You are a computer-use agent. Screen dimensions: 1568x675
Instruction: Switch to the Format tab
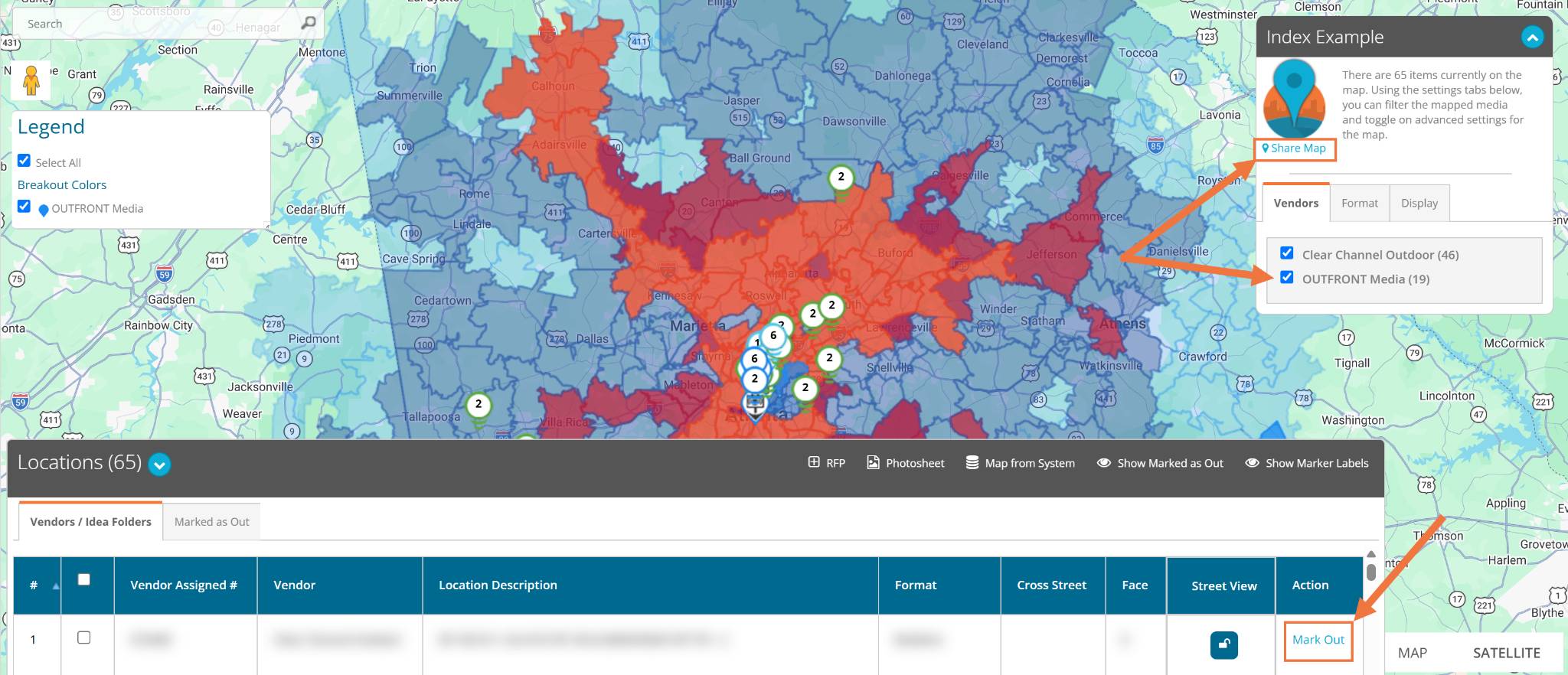1359,203
